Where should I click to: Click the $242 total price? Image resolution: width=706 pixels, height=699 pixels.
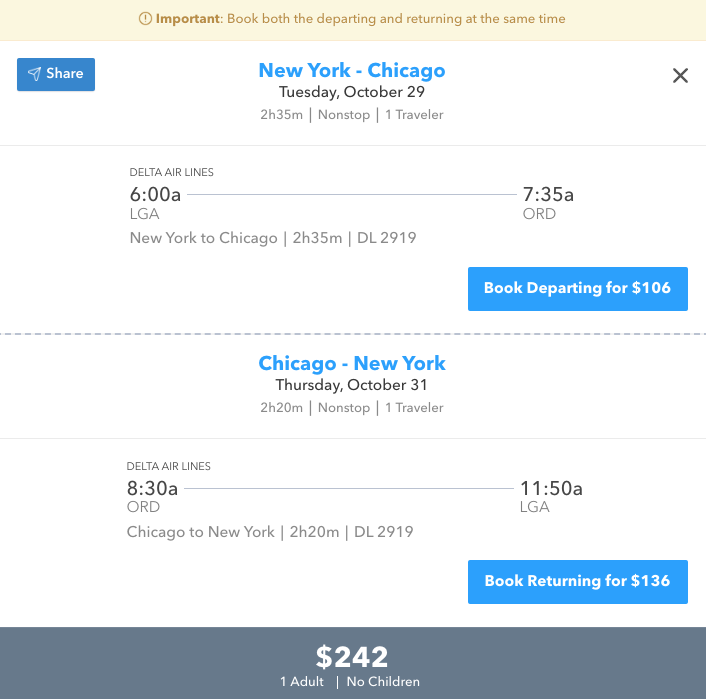352,656
